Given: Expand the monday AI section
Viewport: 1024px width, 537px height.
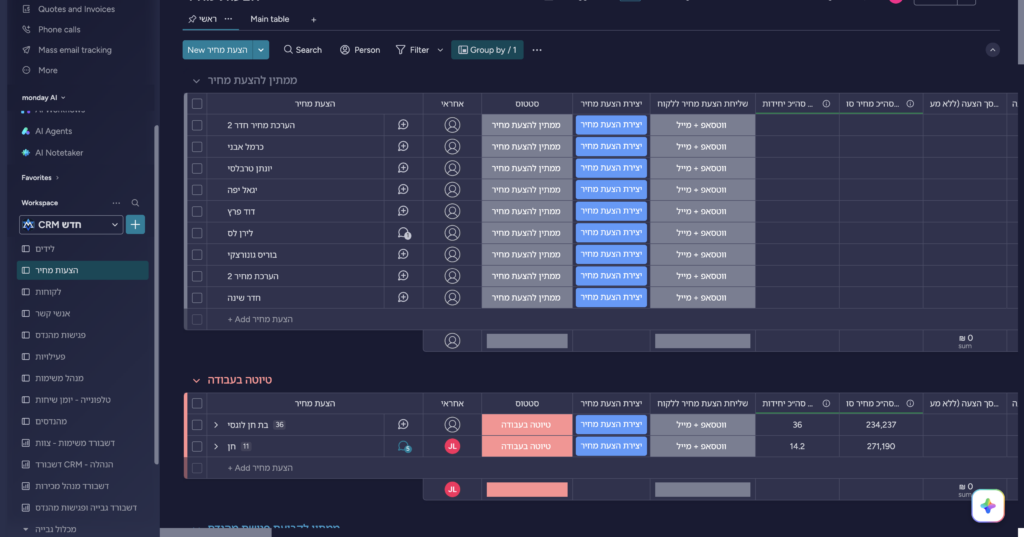Looking at the screenshot, I should (x=44, y=97).
